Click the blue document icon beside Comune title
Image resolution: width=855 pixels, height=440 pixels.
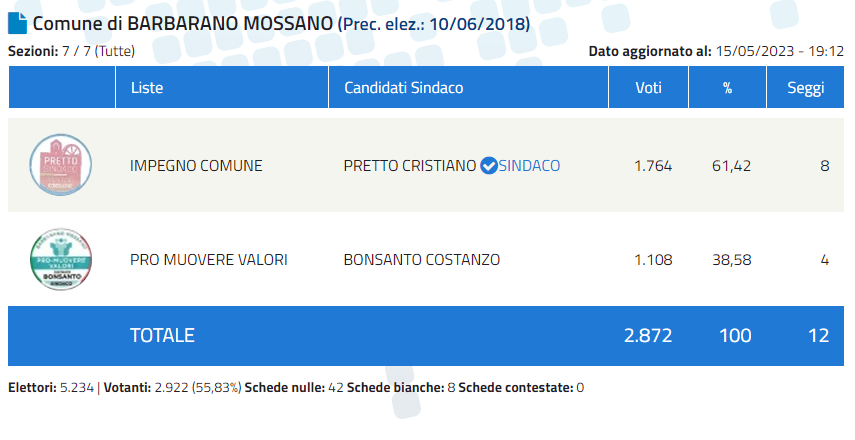tap(17, 23)
